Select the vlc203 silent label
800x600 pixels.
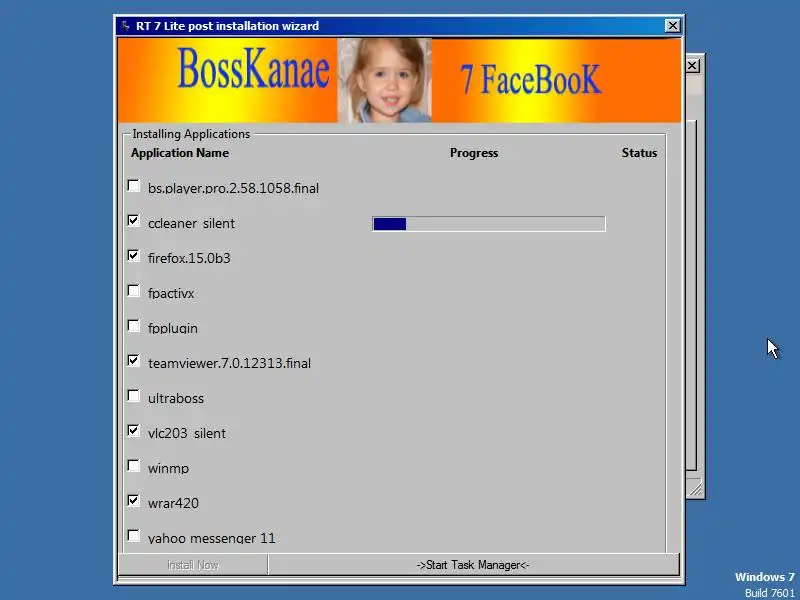[187, 433]
